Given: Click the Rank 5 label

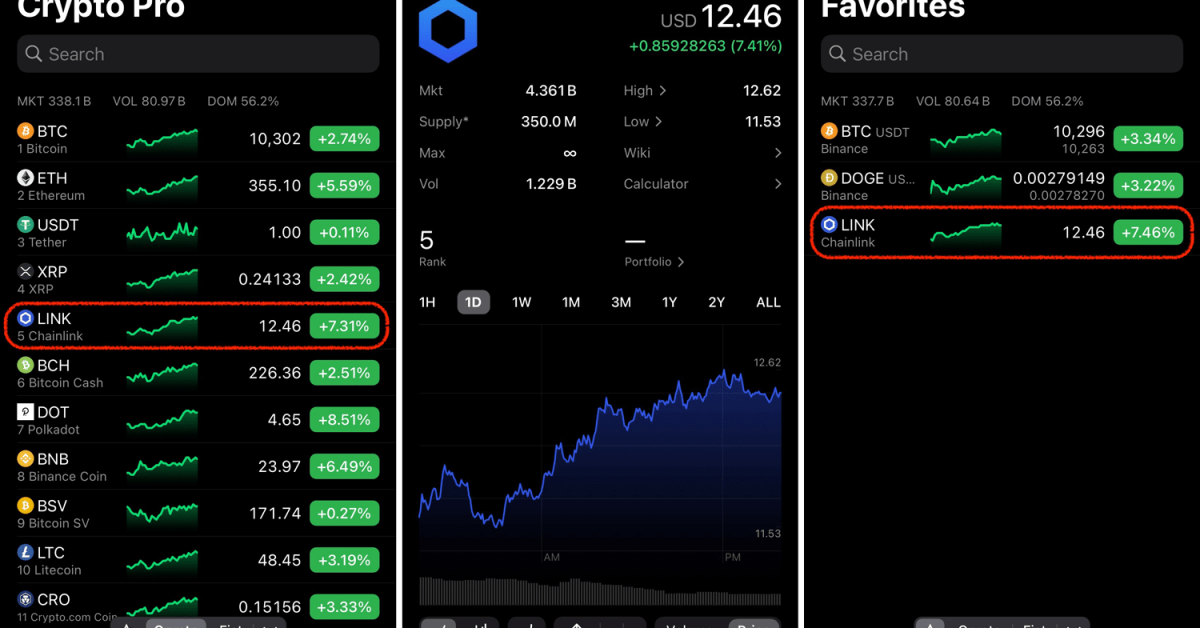Looking at the screenshot, I should [433, 262].
